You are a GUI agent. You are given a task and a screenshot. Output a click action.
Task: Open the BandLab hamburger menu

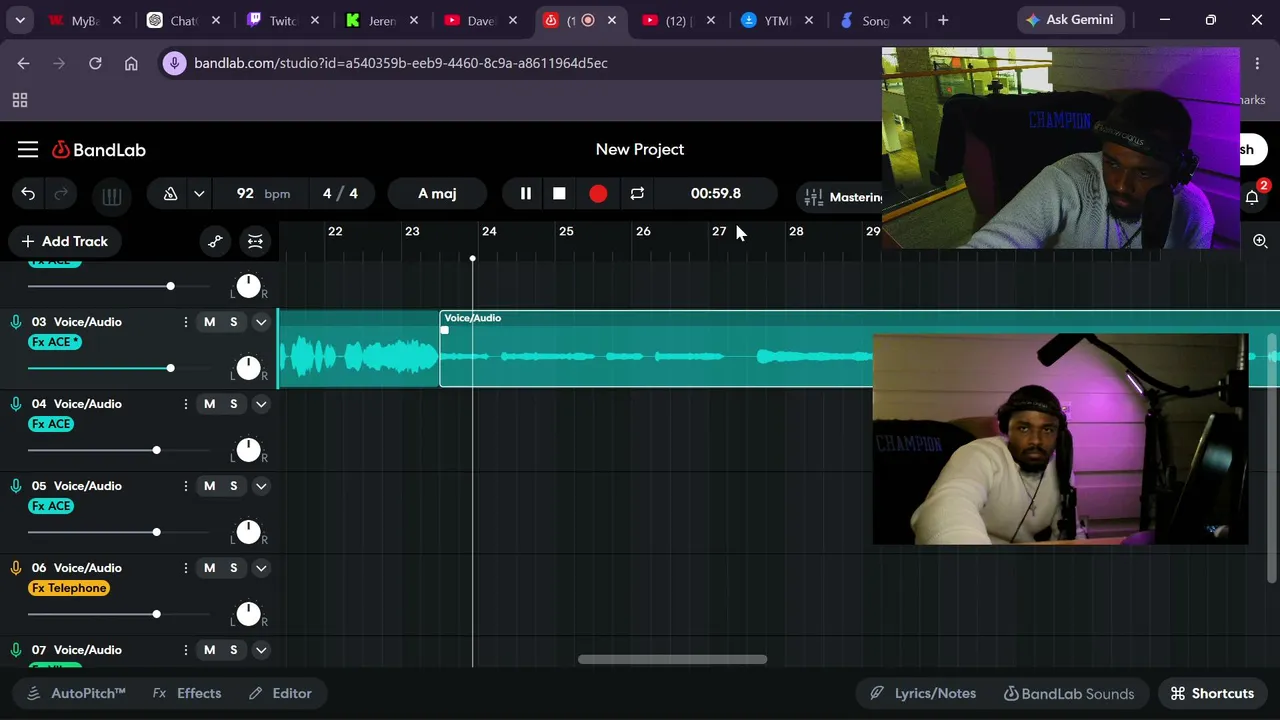(x=28, y=150)
